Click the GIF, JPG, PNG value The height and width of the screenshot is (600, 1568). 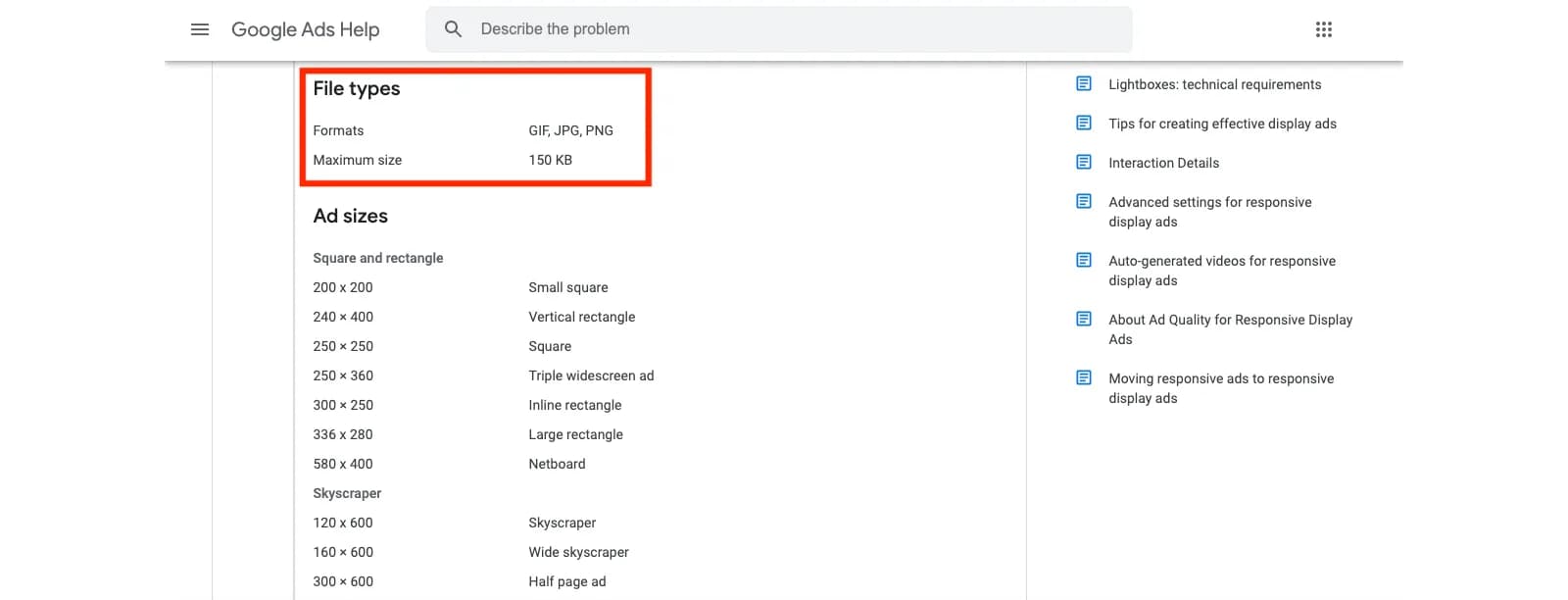[x=570, y=130]
